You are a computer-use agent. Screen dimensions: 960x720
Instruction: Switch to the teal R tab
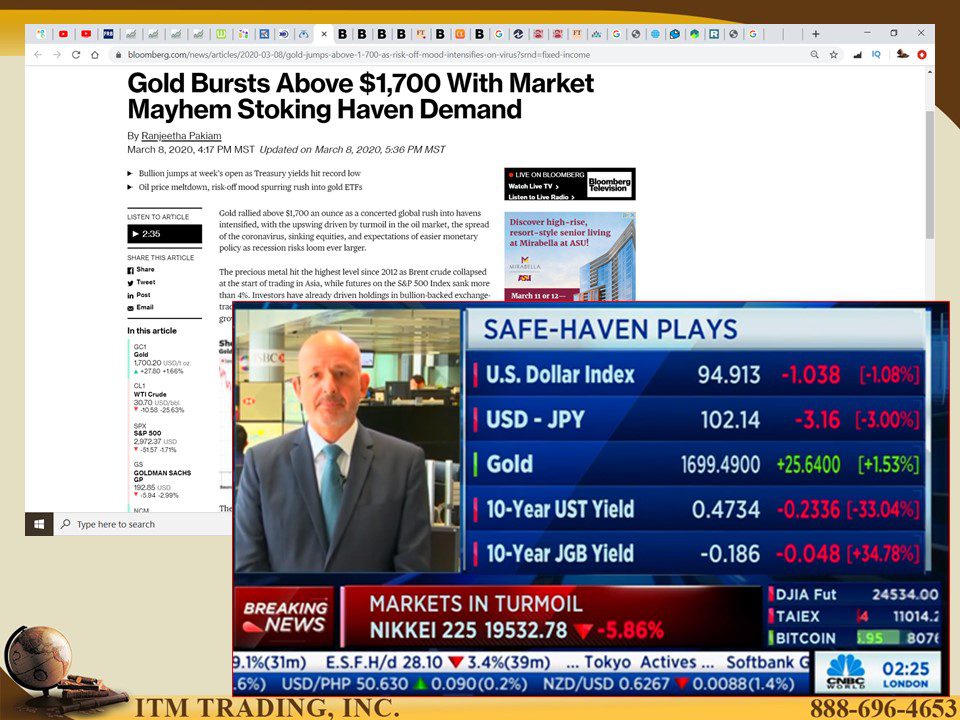[x=714, y=34]
